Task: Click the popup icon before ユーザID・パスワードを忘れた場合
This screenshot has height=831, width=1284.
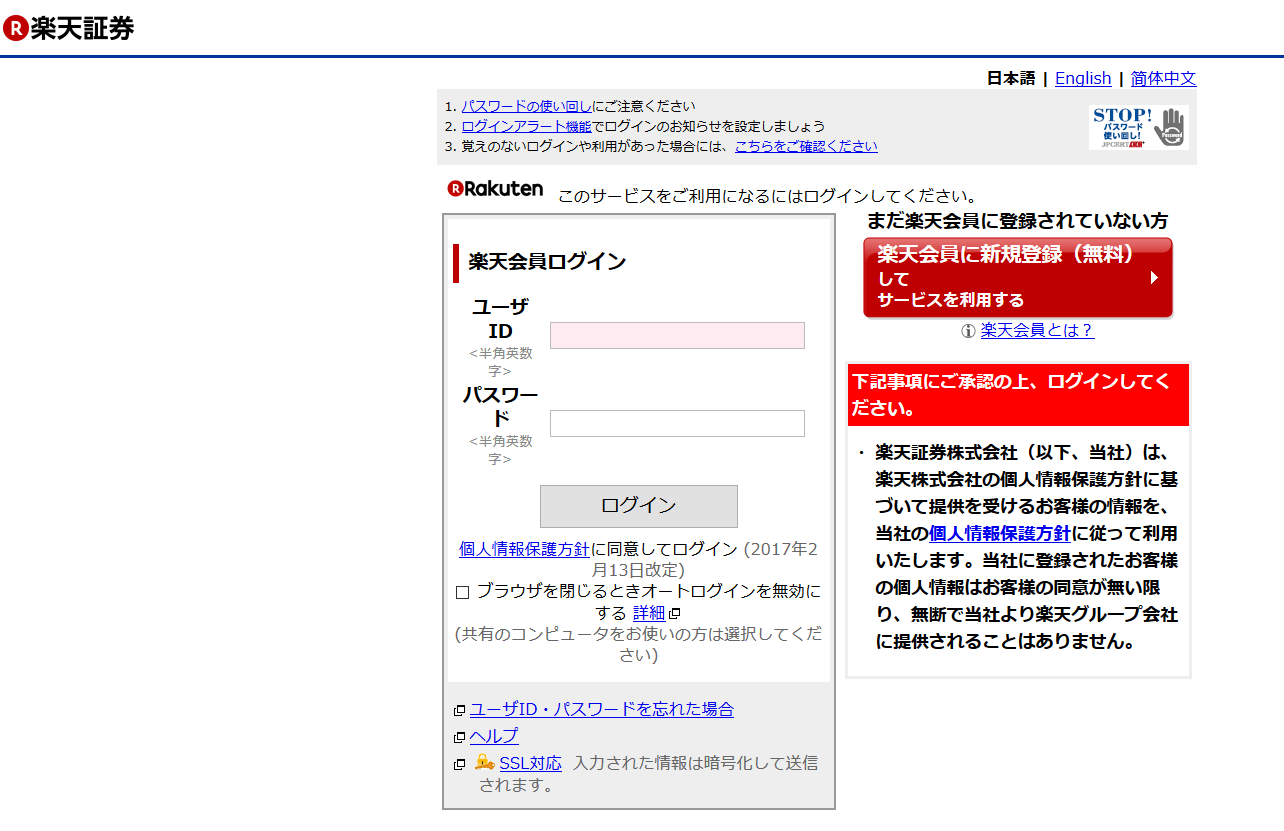Action: pyautogui.click(x=459, y=710)
